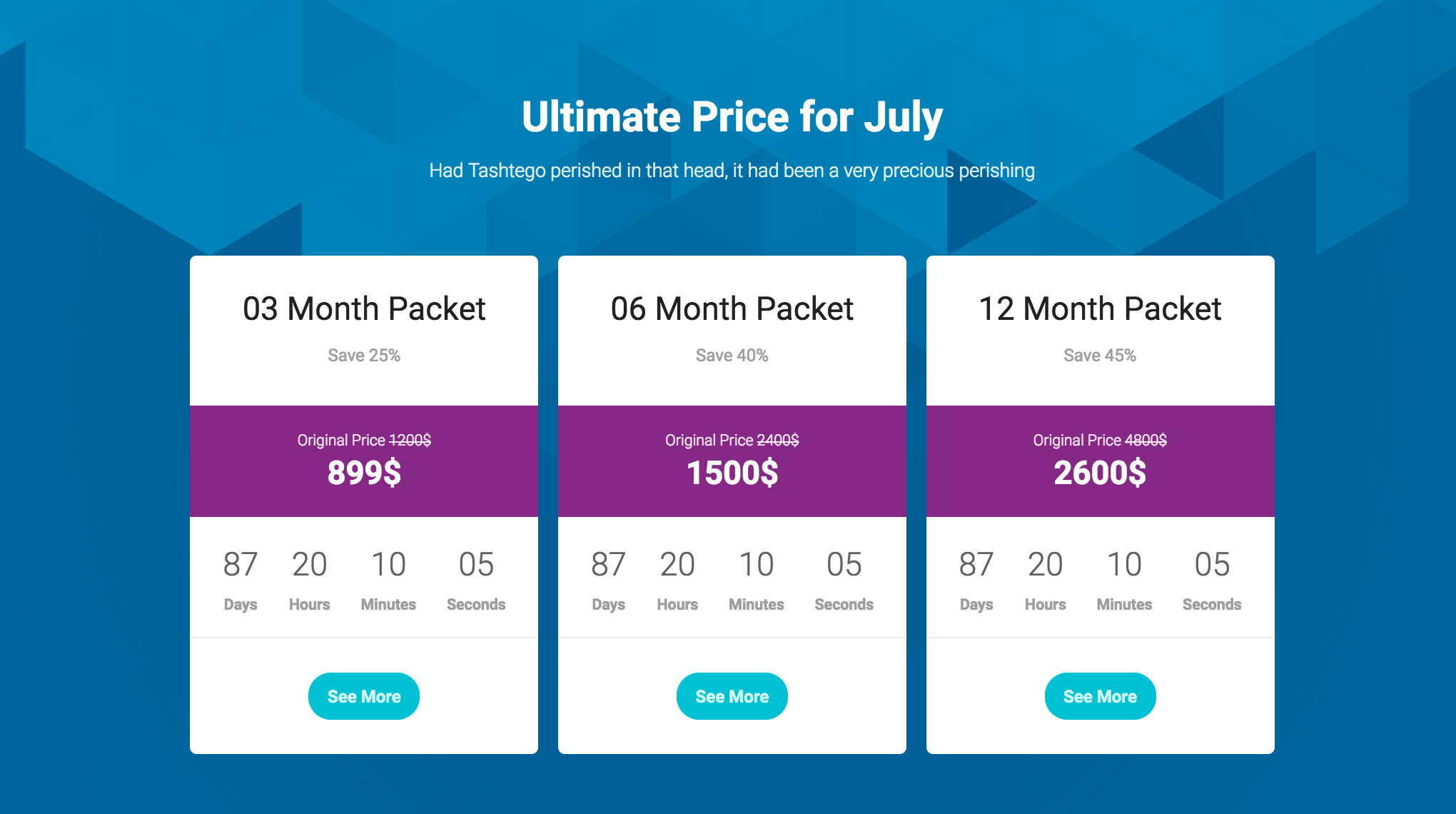Image resolution: width=1456 pixels, height=814 pixels.
Task: Click the struck-through 4800$ original price
Action: coord(1146,440)
